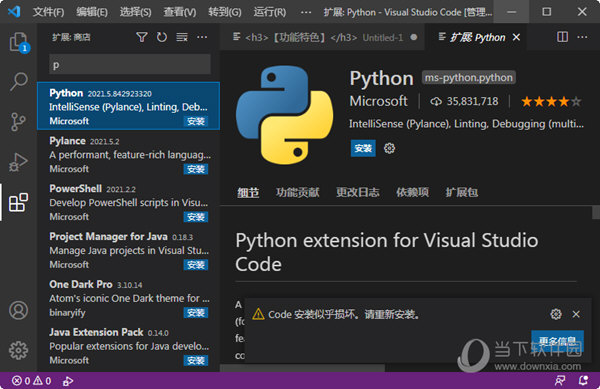This screenshot has height=389, width=600.
Task: Click the 更多信息 button in notification
Action: [558, 340]
